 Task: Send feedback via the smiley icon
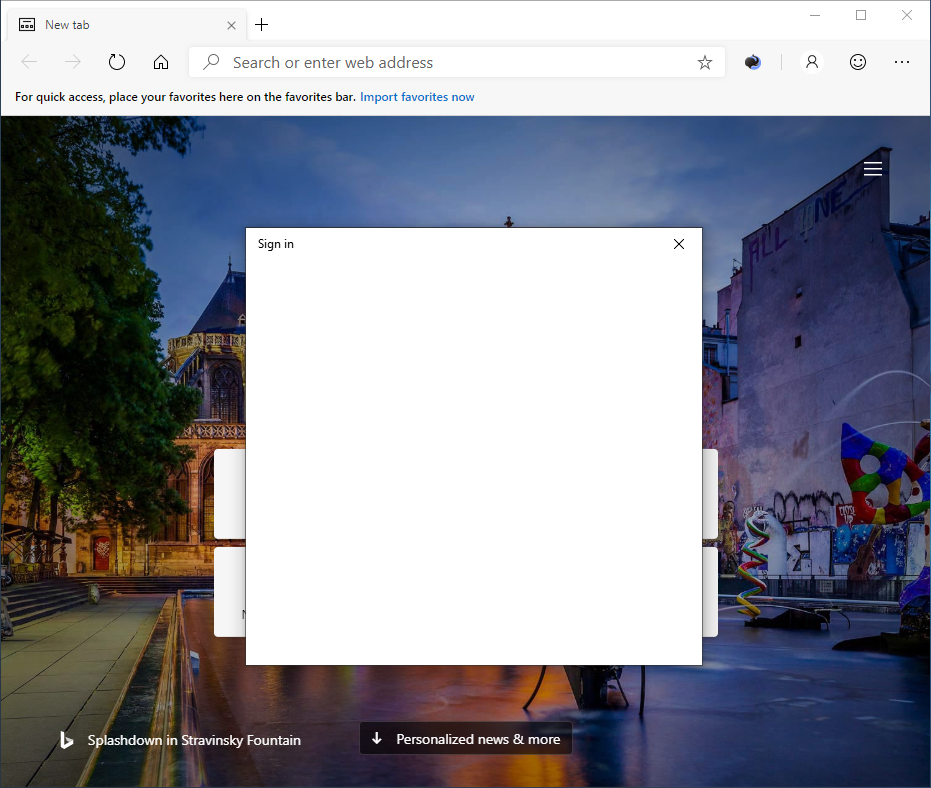pyautogui.click(x=858, y=61)
